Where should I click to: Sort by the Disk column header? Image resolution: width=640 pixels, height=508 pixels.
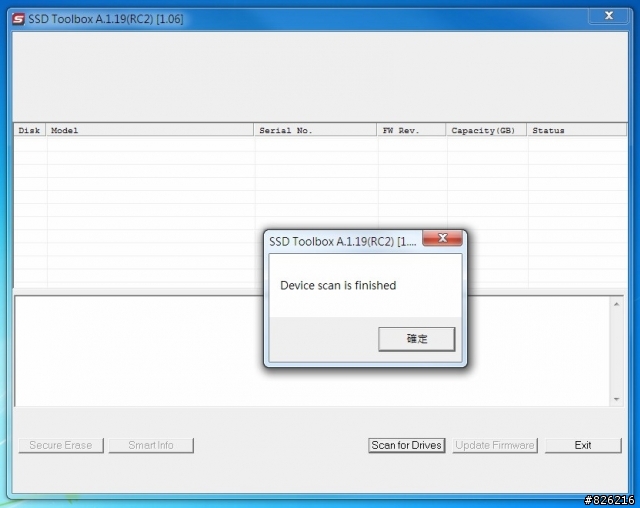pos(29,131)
